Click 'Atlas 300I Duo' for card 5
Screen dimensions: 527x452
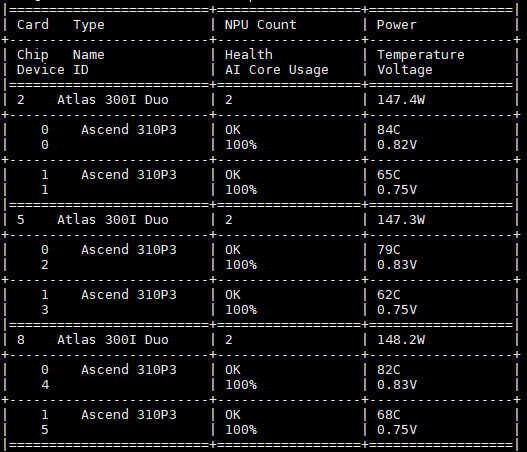(113, 220)
